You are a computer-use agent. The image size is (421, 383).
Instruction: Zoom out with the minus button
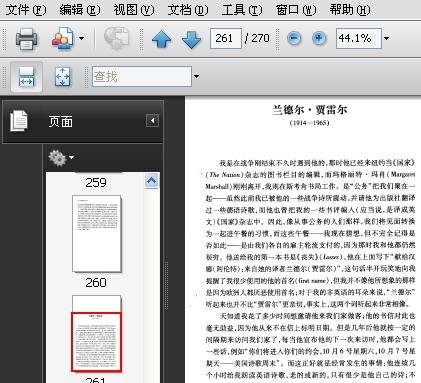click(294, 38)
